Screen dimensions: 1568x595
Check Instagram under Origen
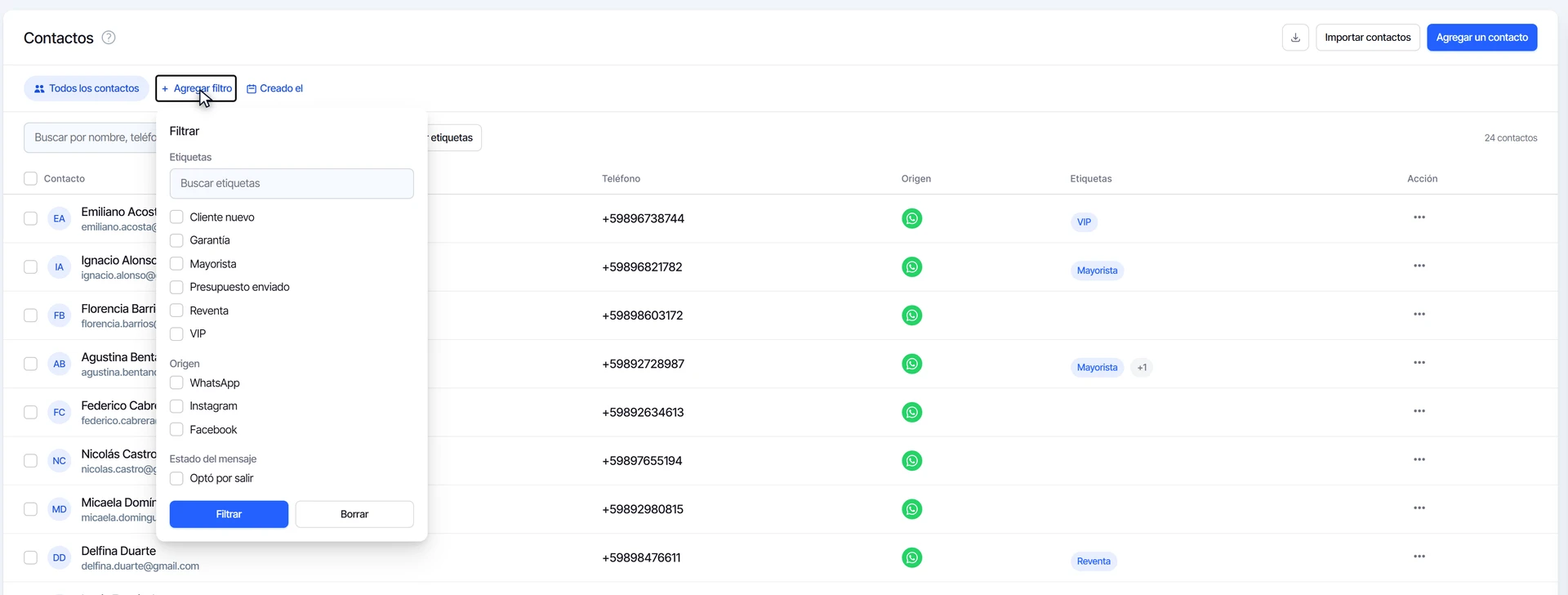pos(176,406)
